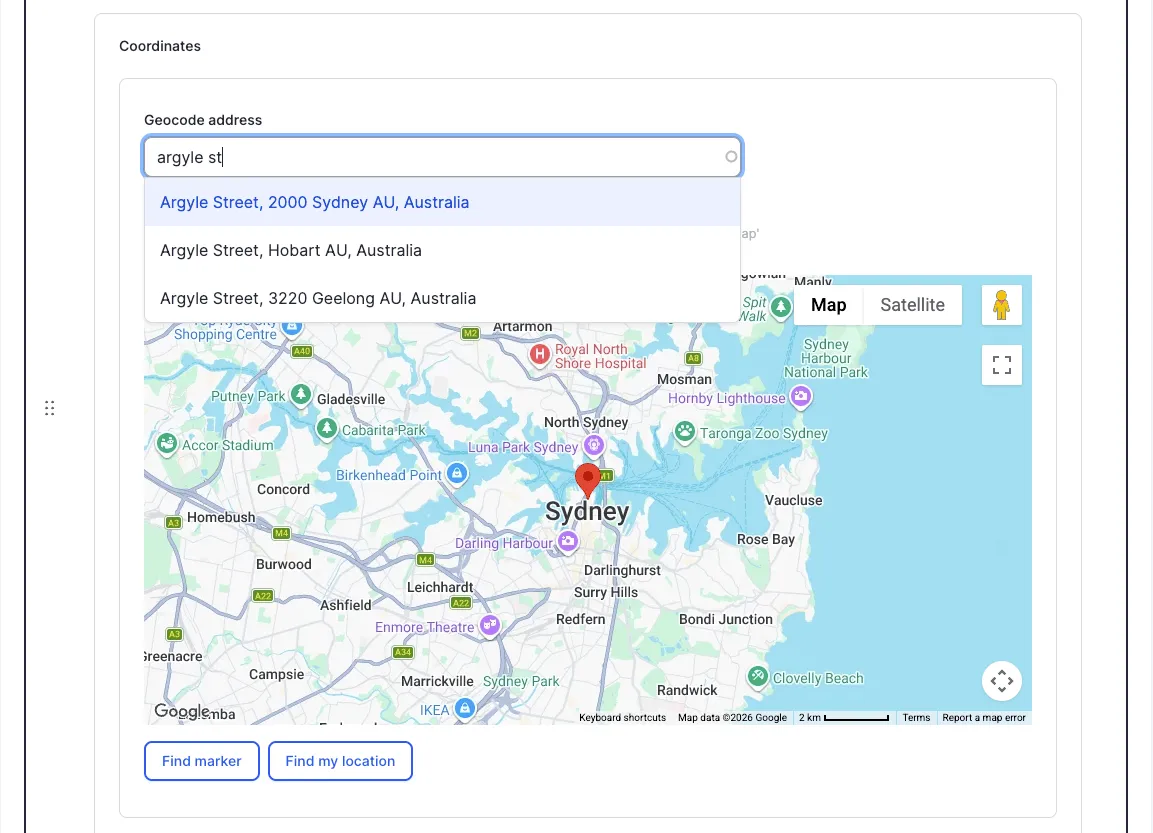This screenshot has height=833, width=1153.
Task: Click the Marrickville map label
Action: click(437, 681)
